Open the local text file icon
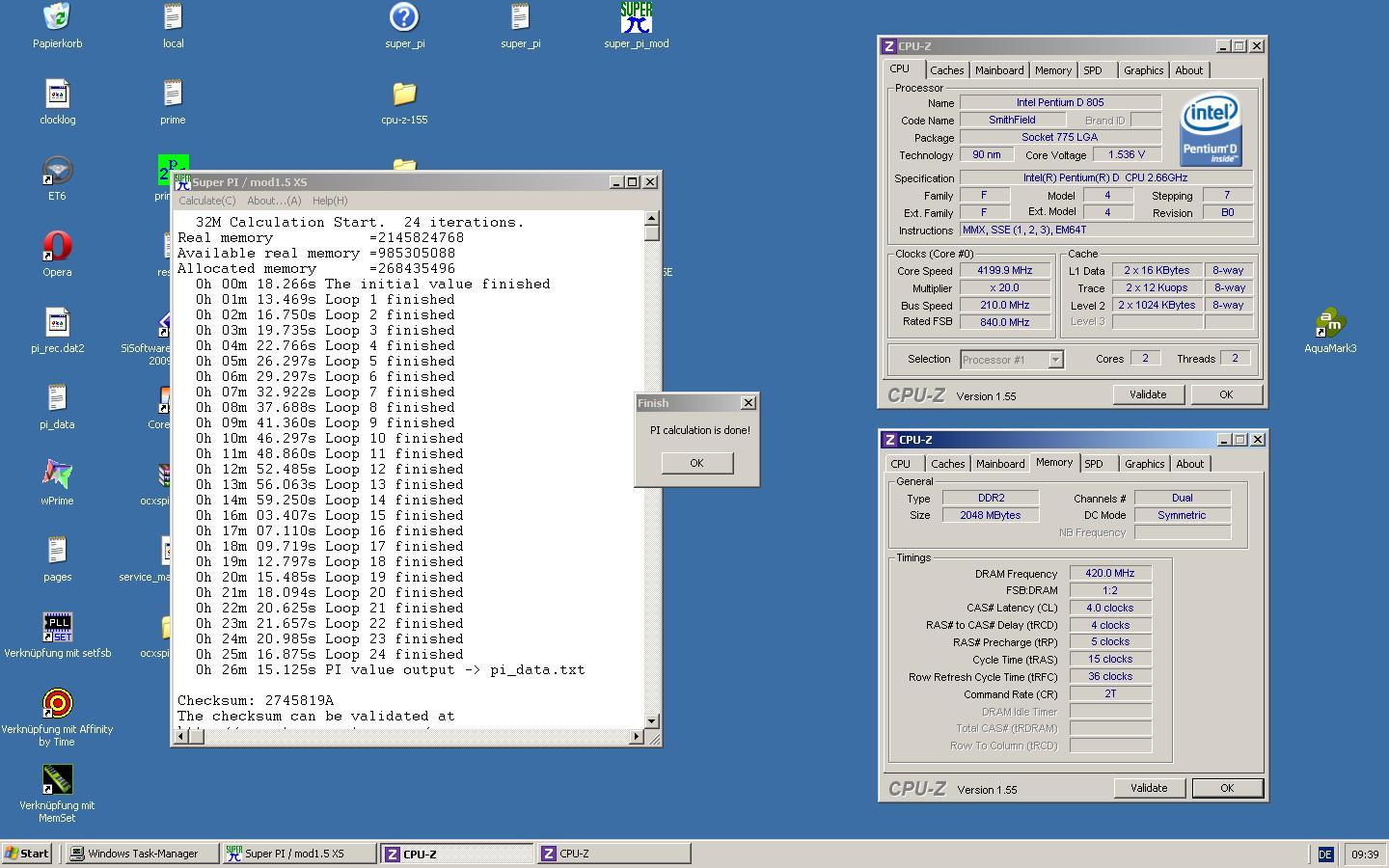 click(173, 17)
